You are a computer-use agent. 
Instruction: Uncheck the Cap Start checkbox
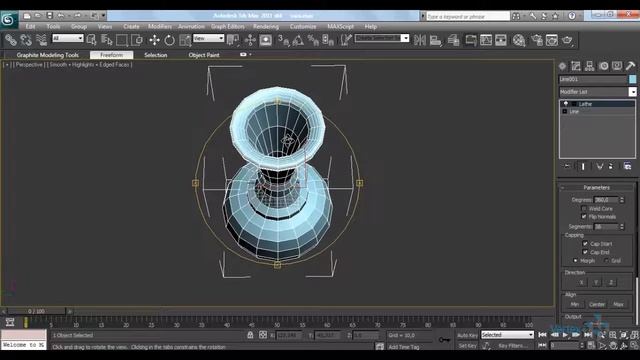click(585, 243)
